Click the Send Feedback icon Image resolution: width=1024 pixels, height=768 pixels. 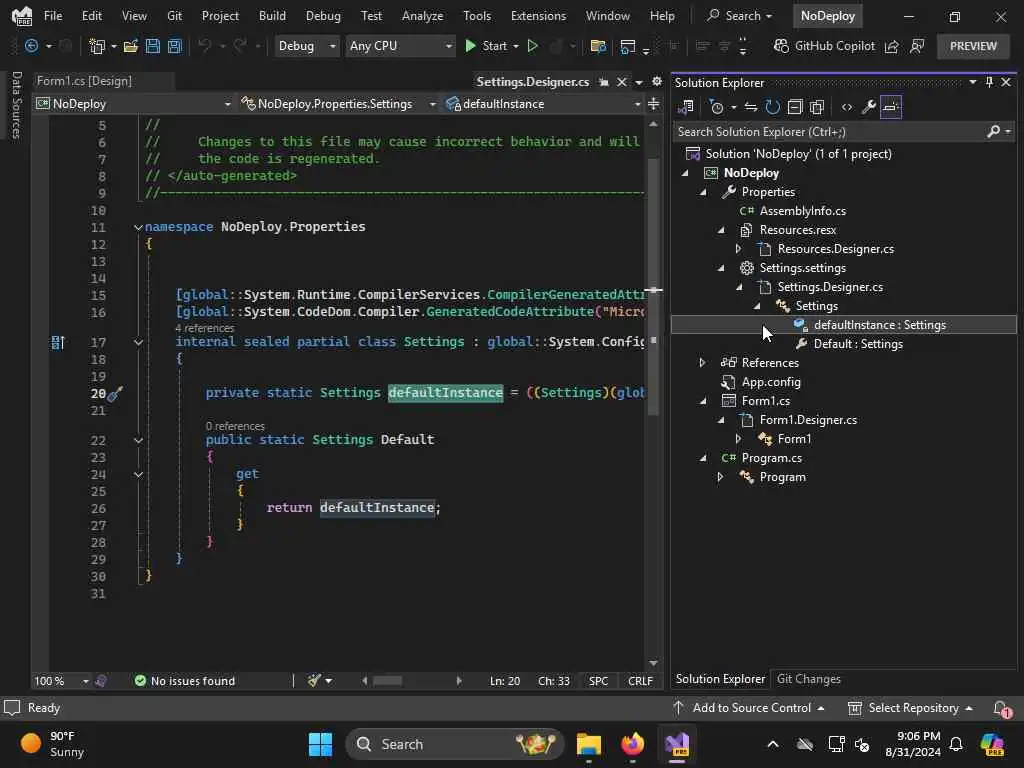[917, 46]
